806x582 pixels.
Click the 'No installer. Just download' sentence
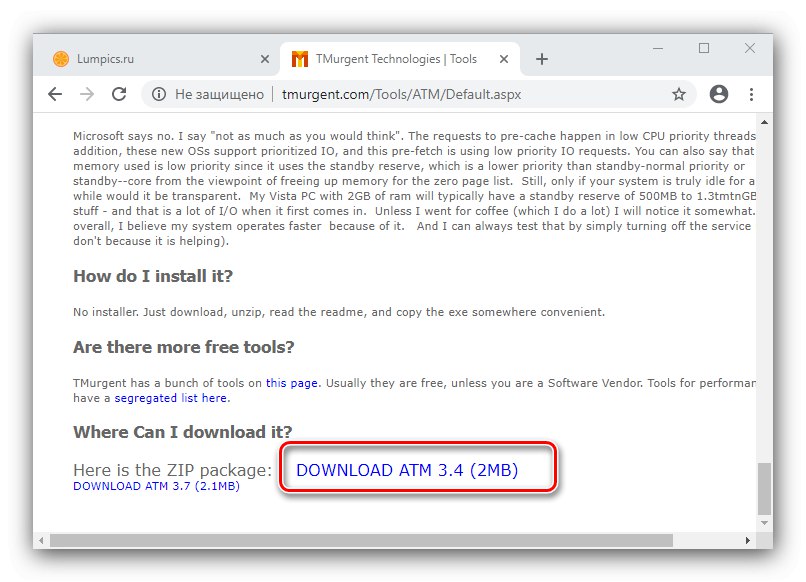(x=339, y=312)
